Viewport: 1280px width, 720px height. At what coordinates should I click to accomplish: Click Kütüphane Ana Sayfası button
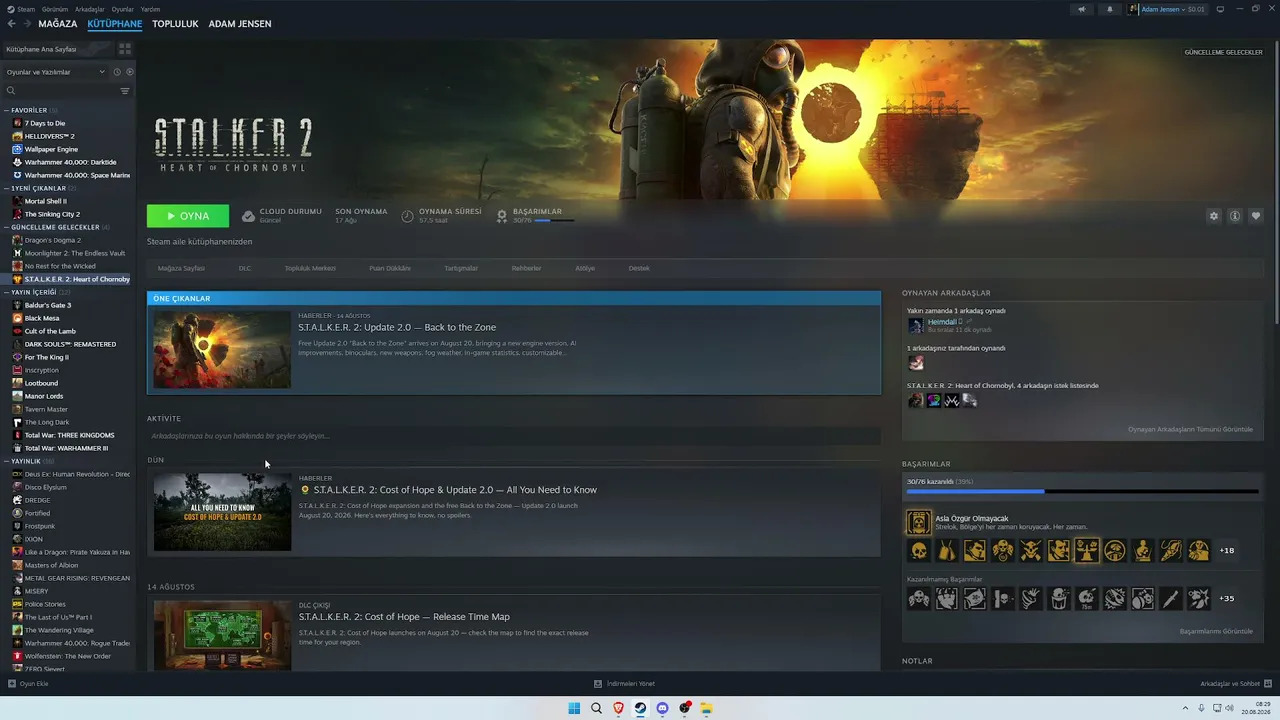(x=57, y=48)
